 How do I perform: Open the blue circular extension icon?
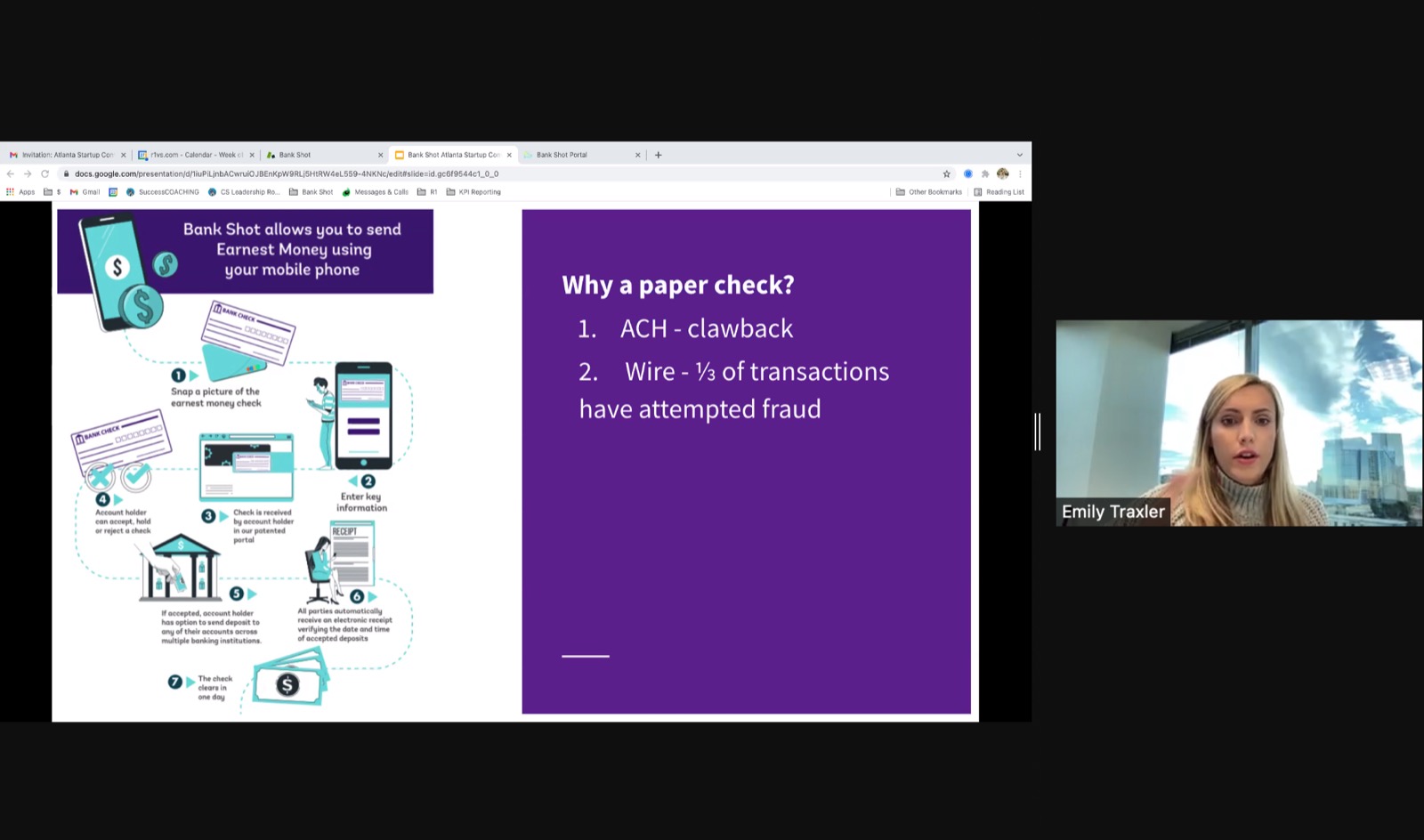click(968, 174)
